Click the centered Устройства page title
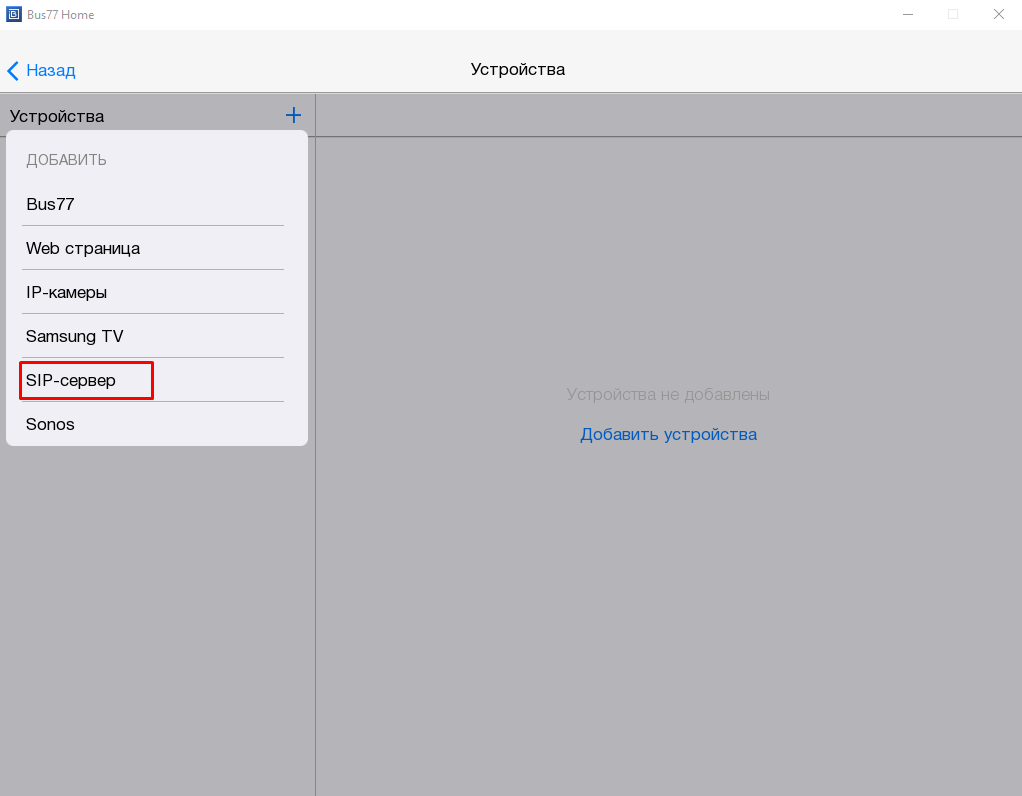This screenshot has height=796, width=1022. (x=517, y=69)
